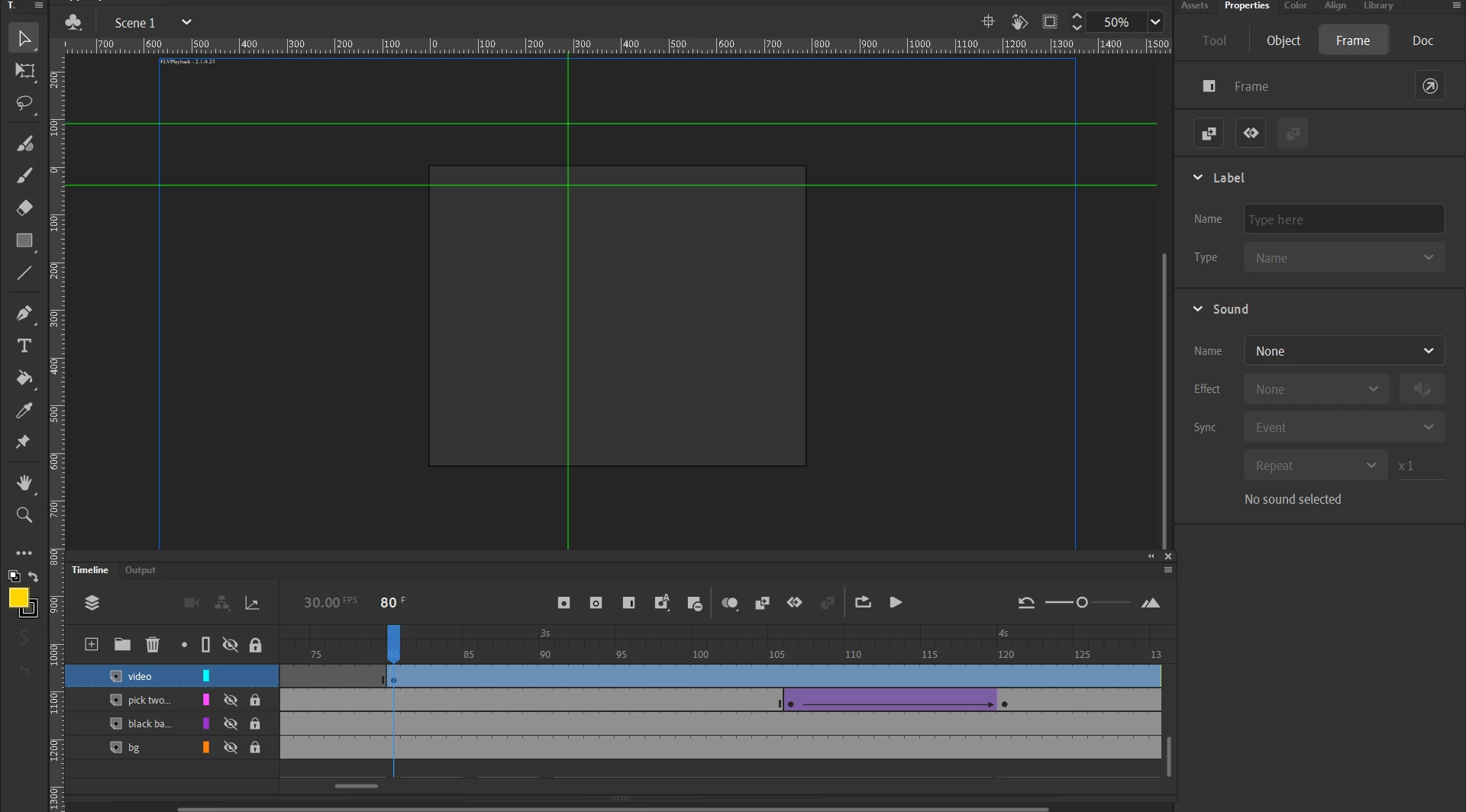Toggle visibility of the black ba layer

pos(231,723)
